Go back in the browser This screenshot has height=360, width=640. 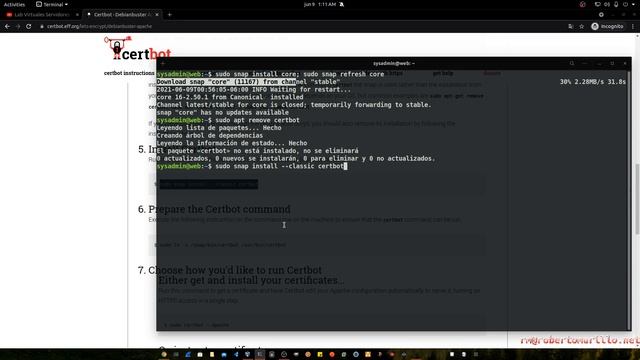(x=7, y=26)
